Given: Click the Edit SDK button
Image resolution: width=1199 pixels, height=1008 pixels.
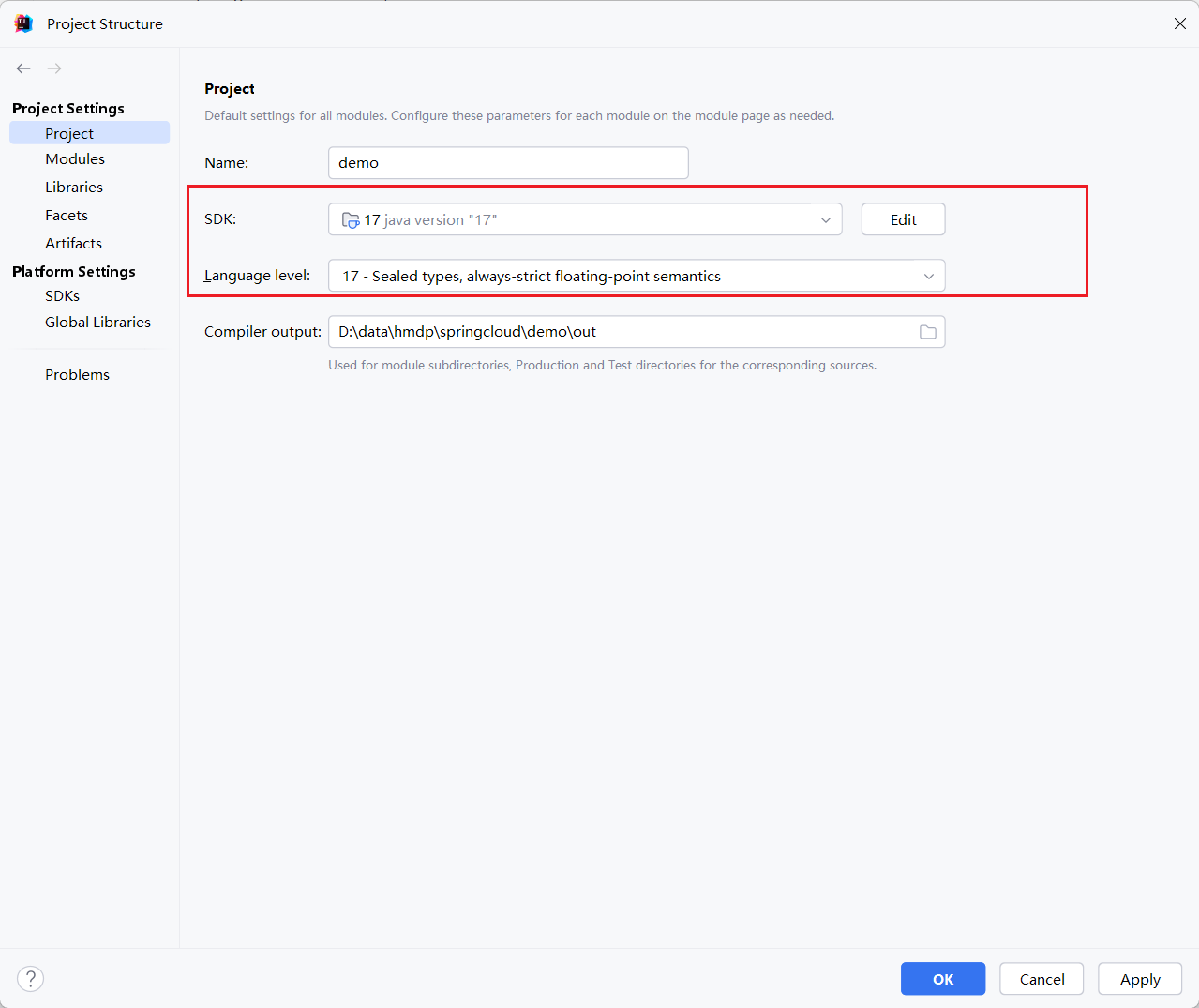Looking at the screenshot, I should click(903, 219).
